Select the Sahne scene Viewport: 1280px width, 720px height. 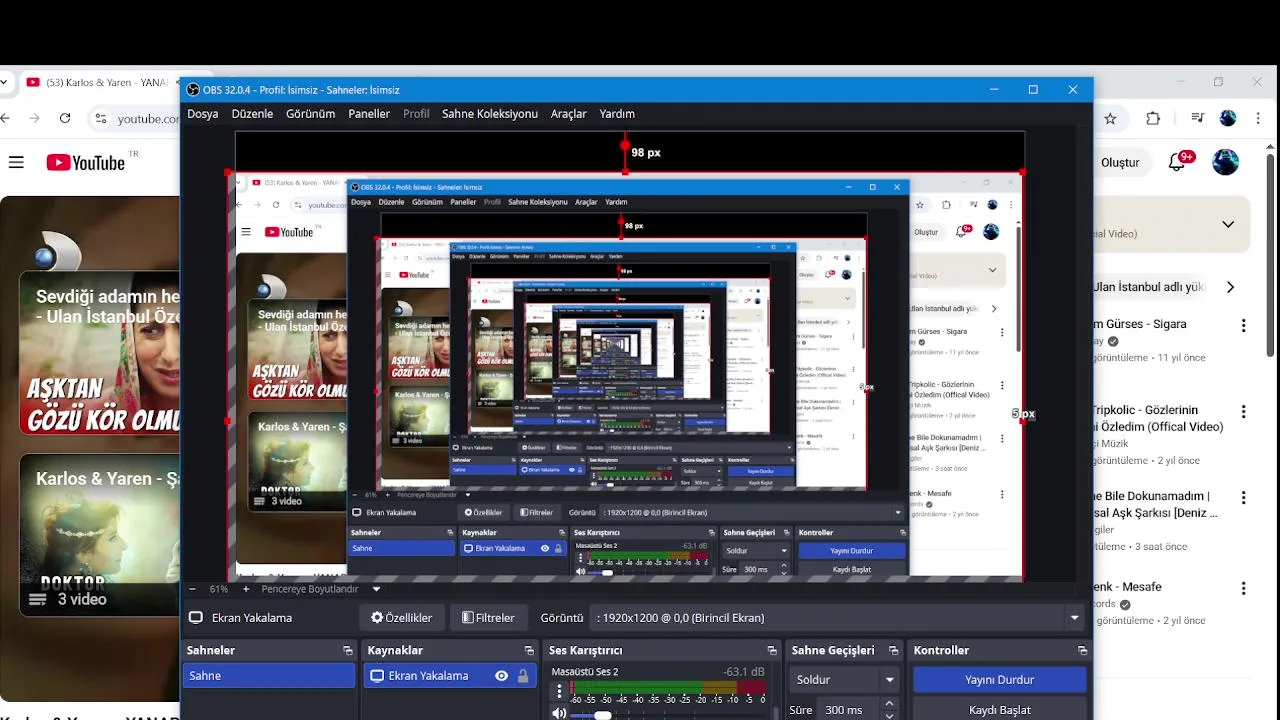tap(269, 676)
